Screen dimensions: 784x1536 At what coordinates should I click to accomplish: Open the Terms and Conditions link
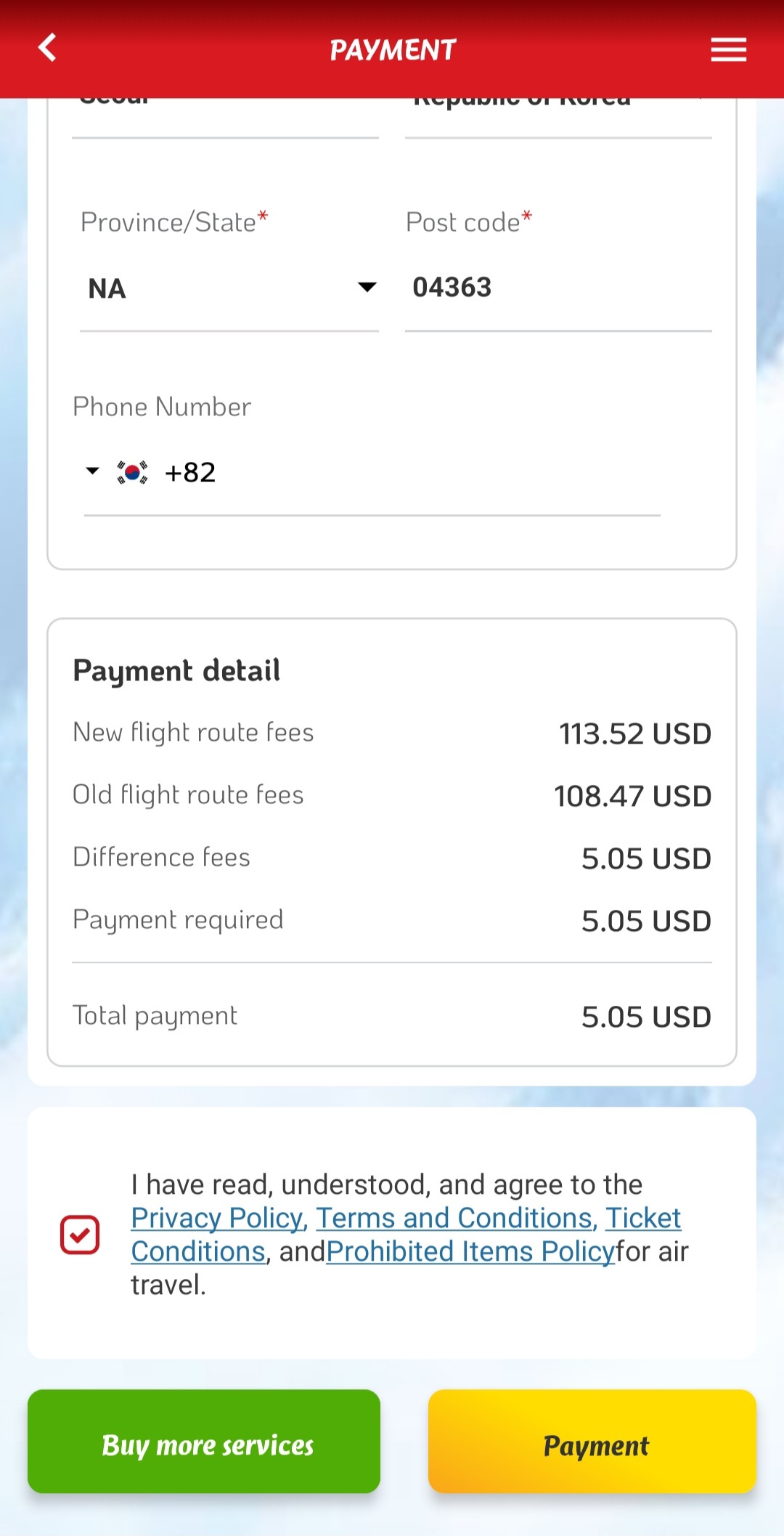pyautogui.click(x=454, y=1218)
